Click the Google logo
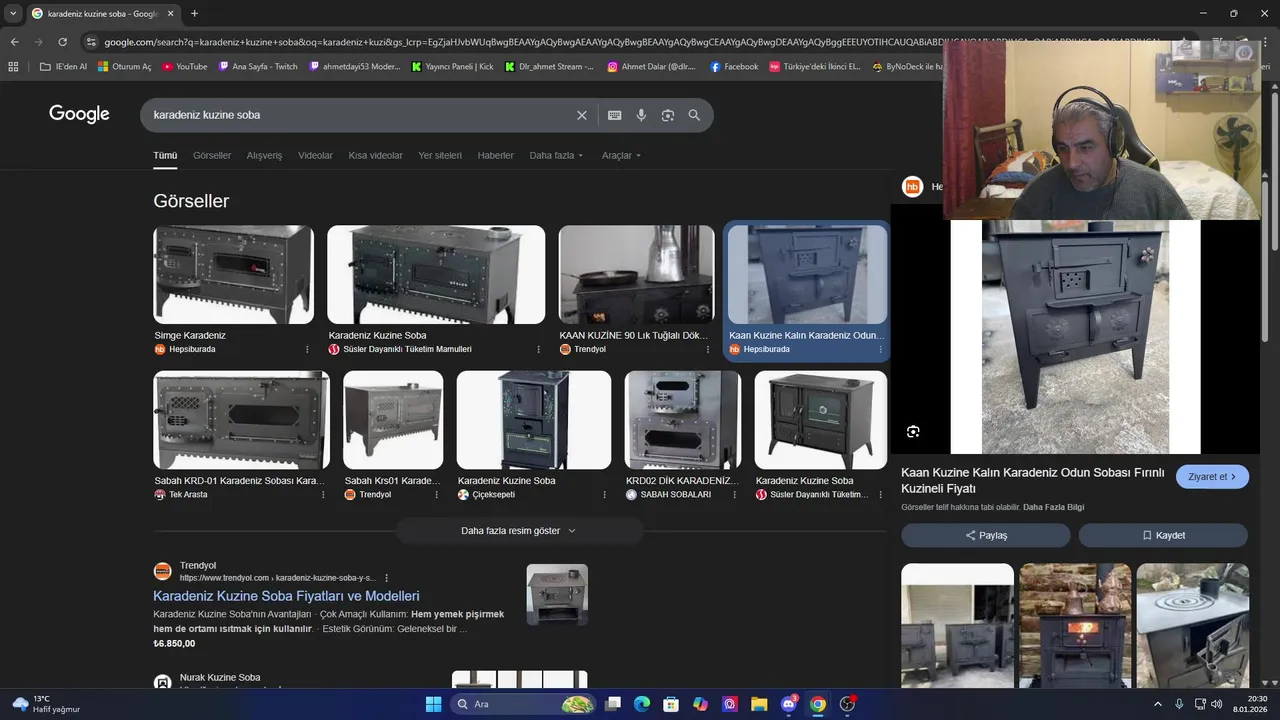1280x720 pixels. tap(79, 114)
